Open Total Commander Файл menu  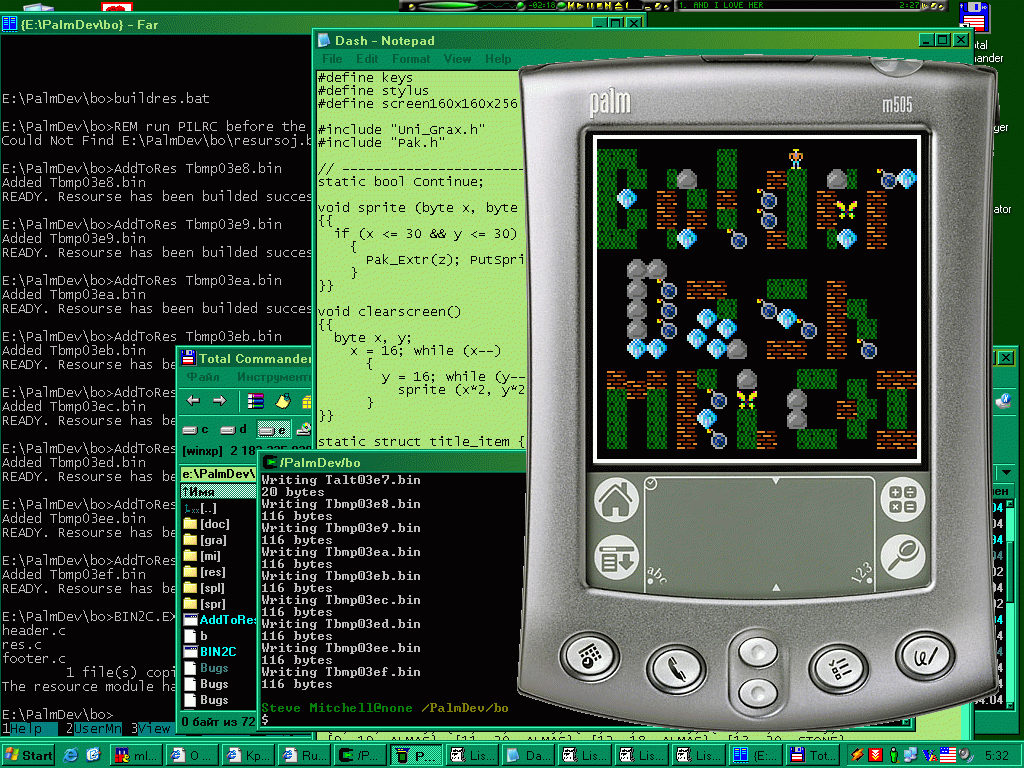pyautogui.click(x=203, y=377)
